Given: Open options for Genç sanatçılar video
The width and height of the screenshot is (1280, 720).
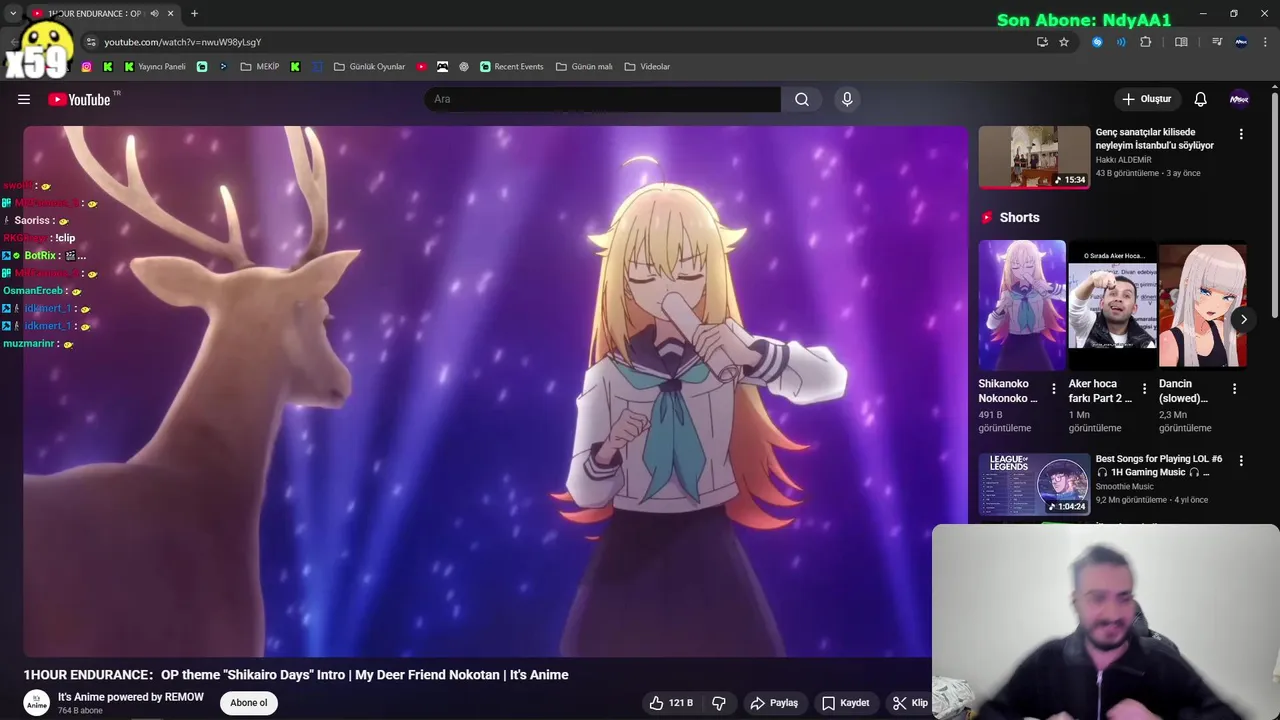Looking at the screenshot, I should [x=1241, y=134].
